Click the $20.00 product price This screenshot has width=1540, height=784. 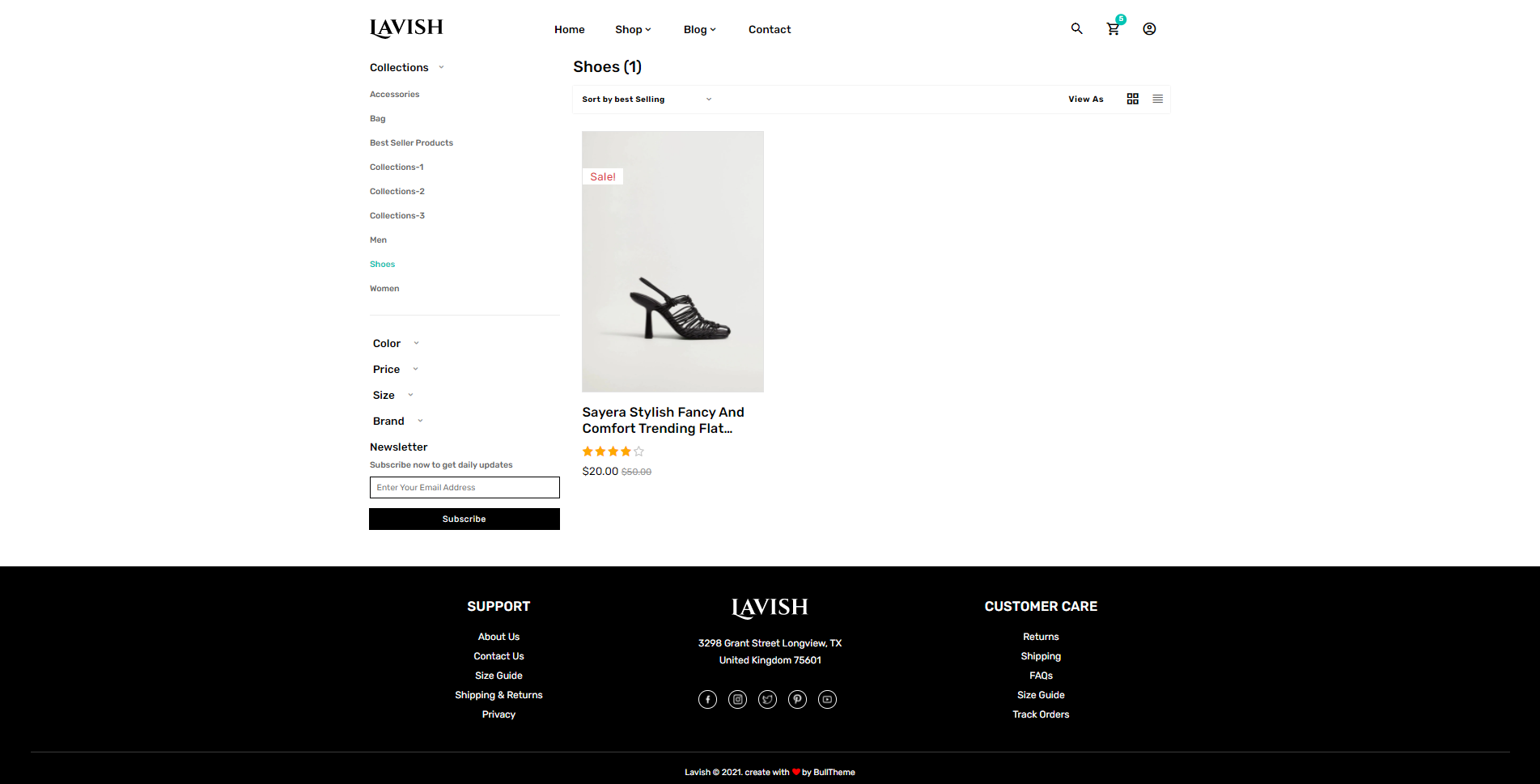click(600, 471)
